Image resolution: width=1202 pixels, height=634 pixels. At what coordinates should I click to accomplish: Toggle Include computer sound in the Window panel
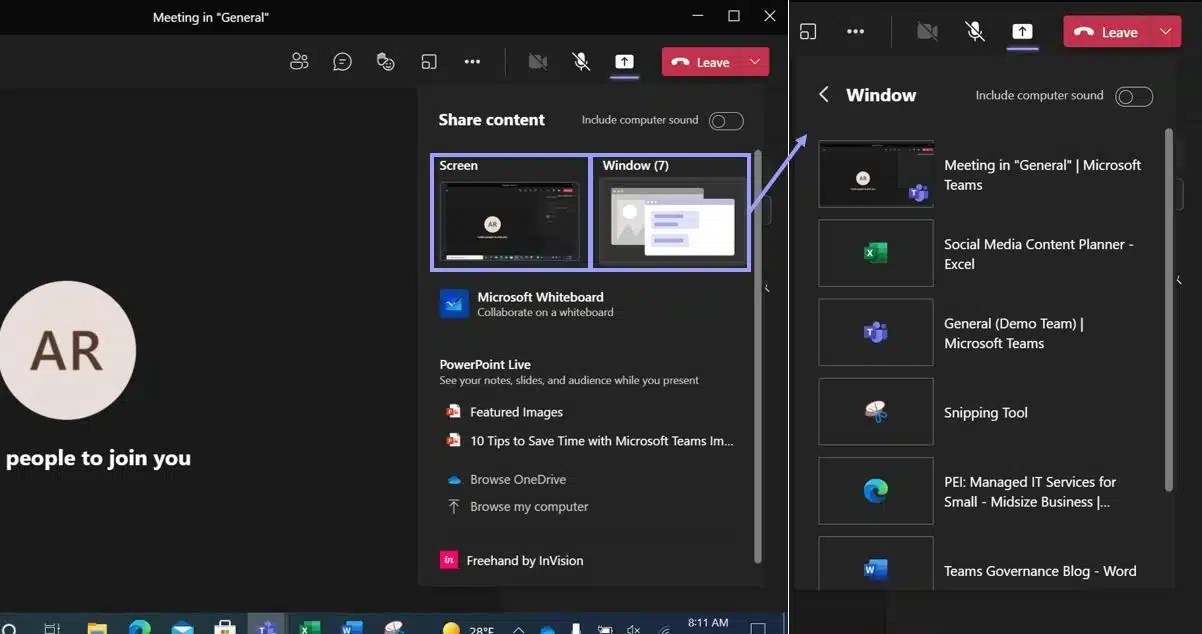click(1134, 97)
